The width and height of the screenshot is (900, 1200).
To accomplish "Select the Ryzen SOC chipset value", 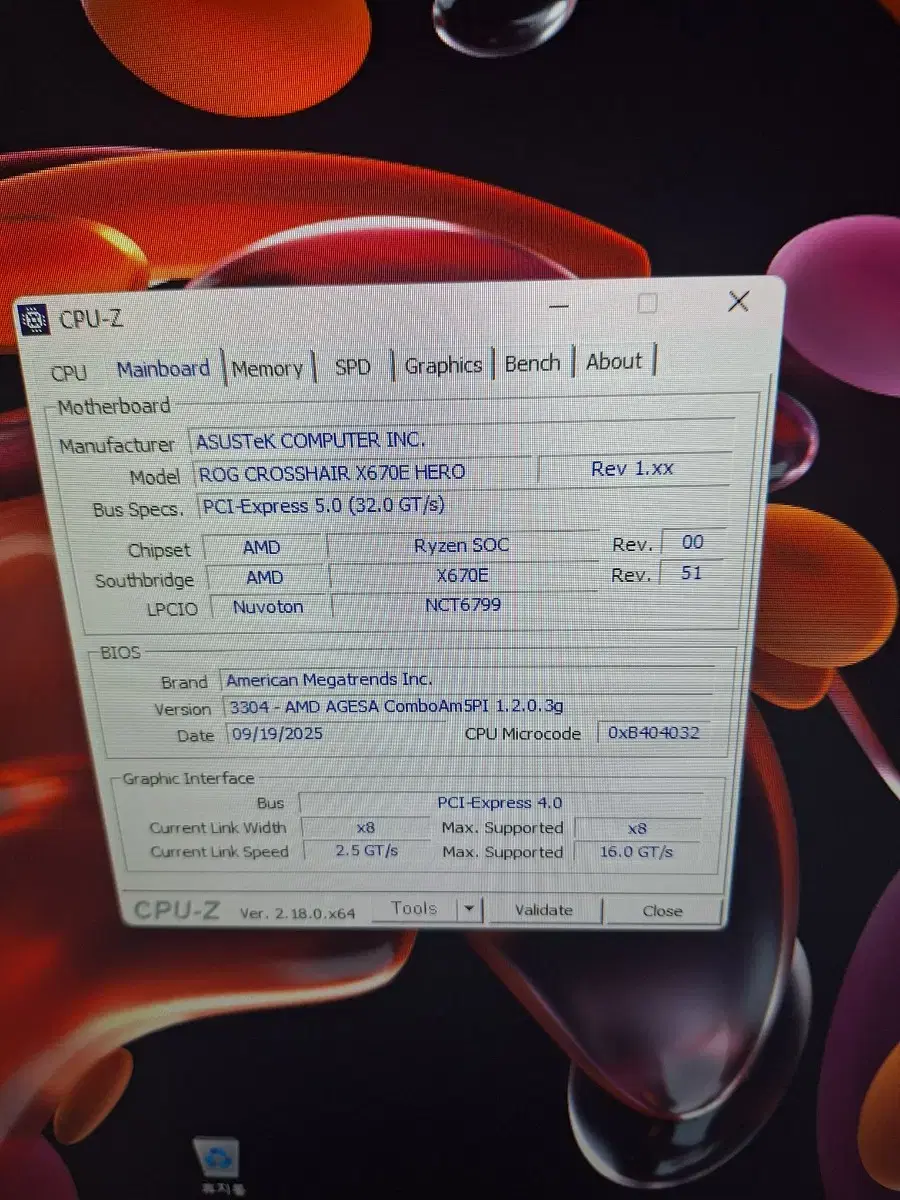I will (462, 545).
